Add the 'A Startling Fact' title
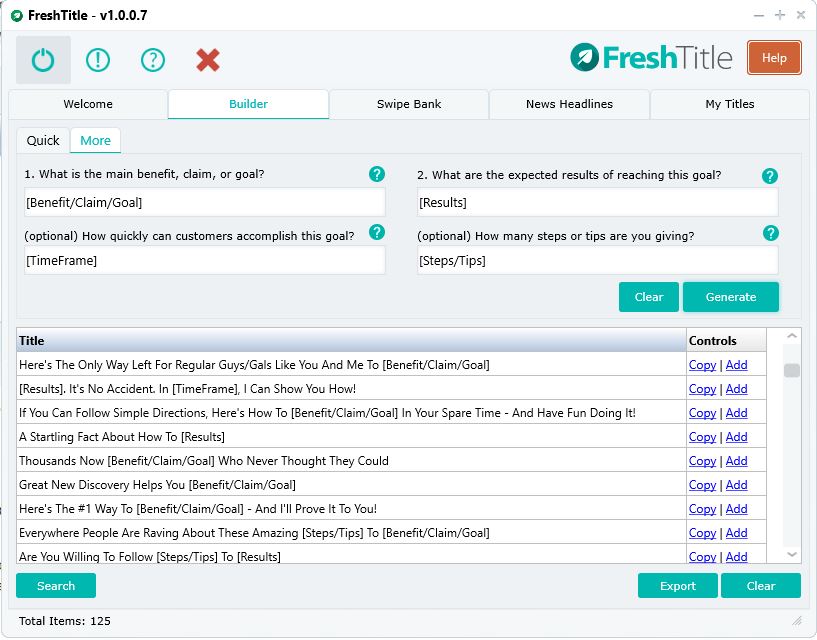Viewport: 817px width, 640px height. point(737,437)
